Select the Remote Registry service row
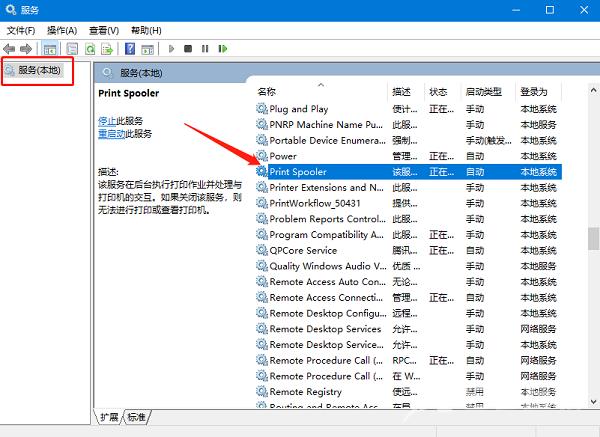The width and height of the screenshot is (600, 437). (408, 391)
